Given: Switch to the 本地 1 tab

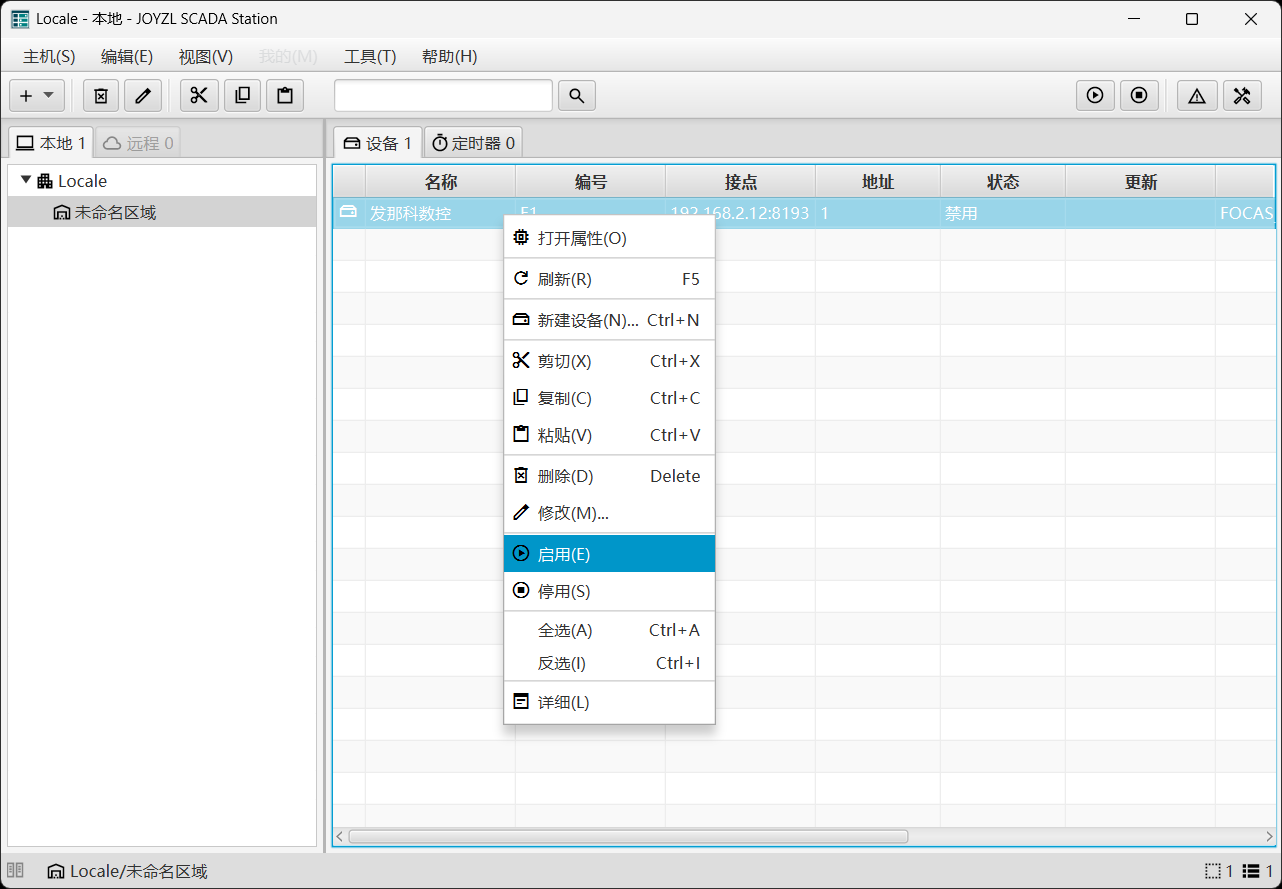Looking at the screenshot, I should point(51,143).
